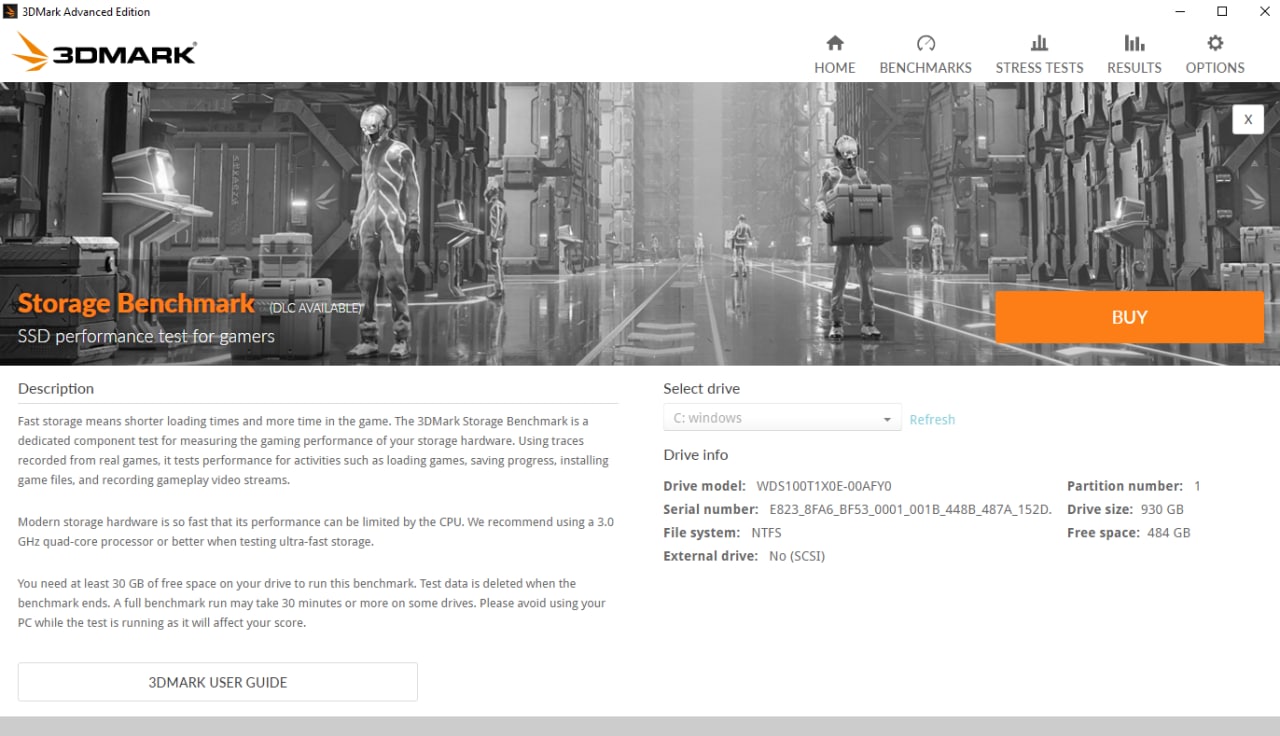Buy the Storage Benchmark DLC

[x=1129, y=317]
